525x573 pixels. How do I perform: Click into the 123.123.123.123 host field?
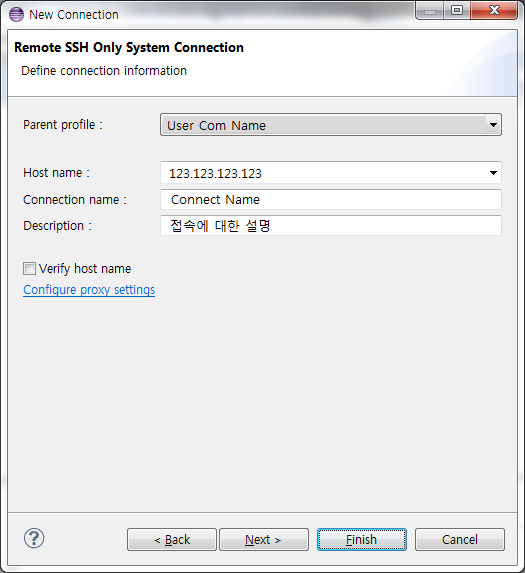[331, 173]
